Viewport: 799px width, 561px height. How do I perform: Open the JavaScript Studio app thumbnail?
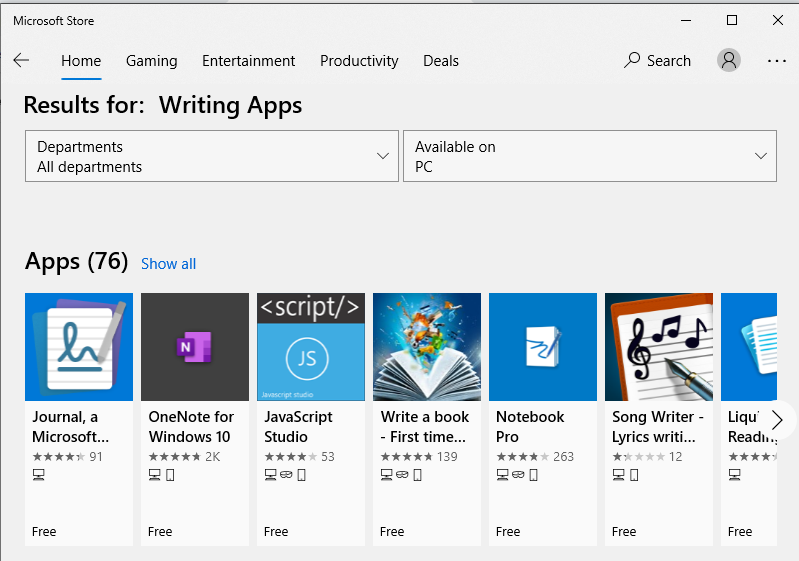(311, 346)
